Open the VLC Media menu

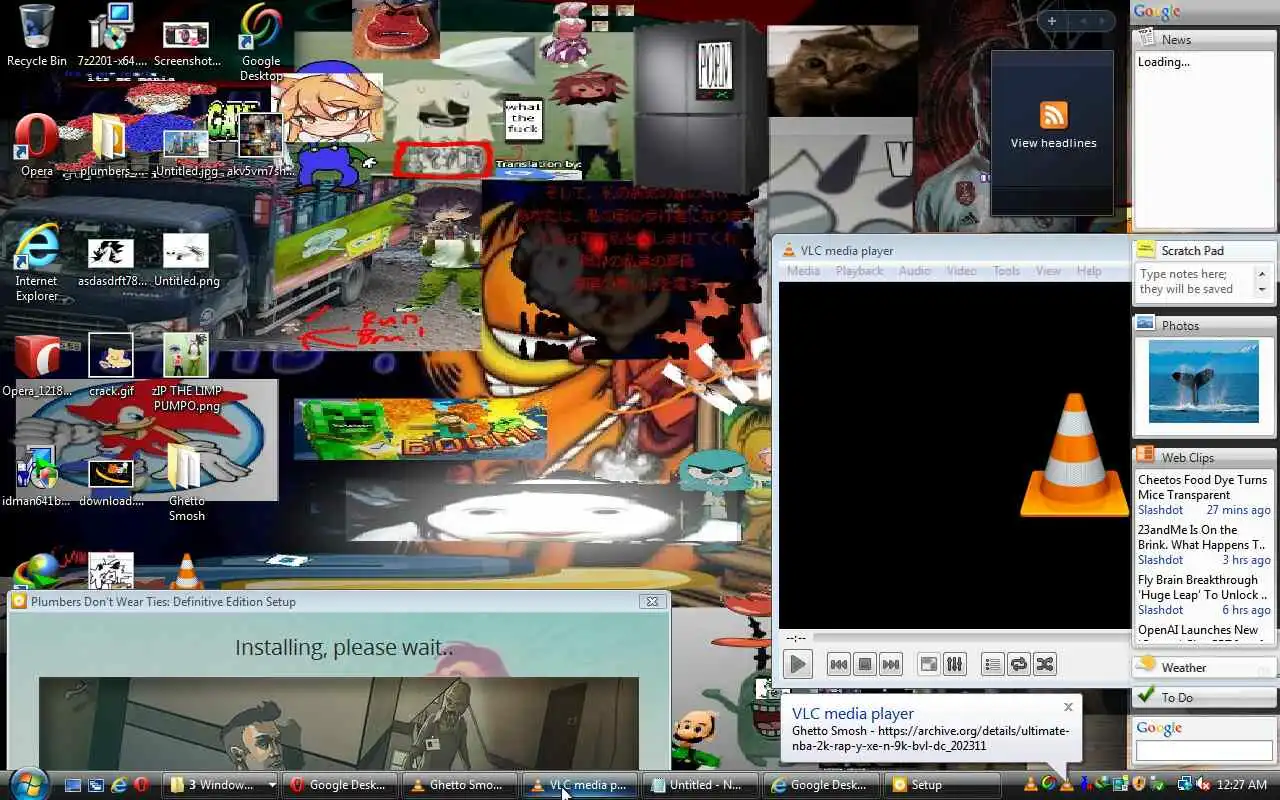[x=803, y=271]
